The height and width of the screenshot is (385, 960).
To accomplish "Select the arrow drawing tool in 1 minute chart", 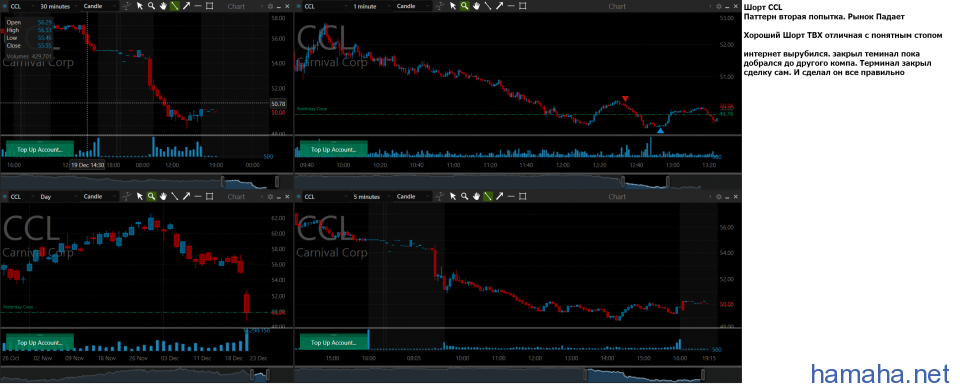I will (x=500, y=6).
